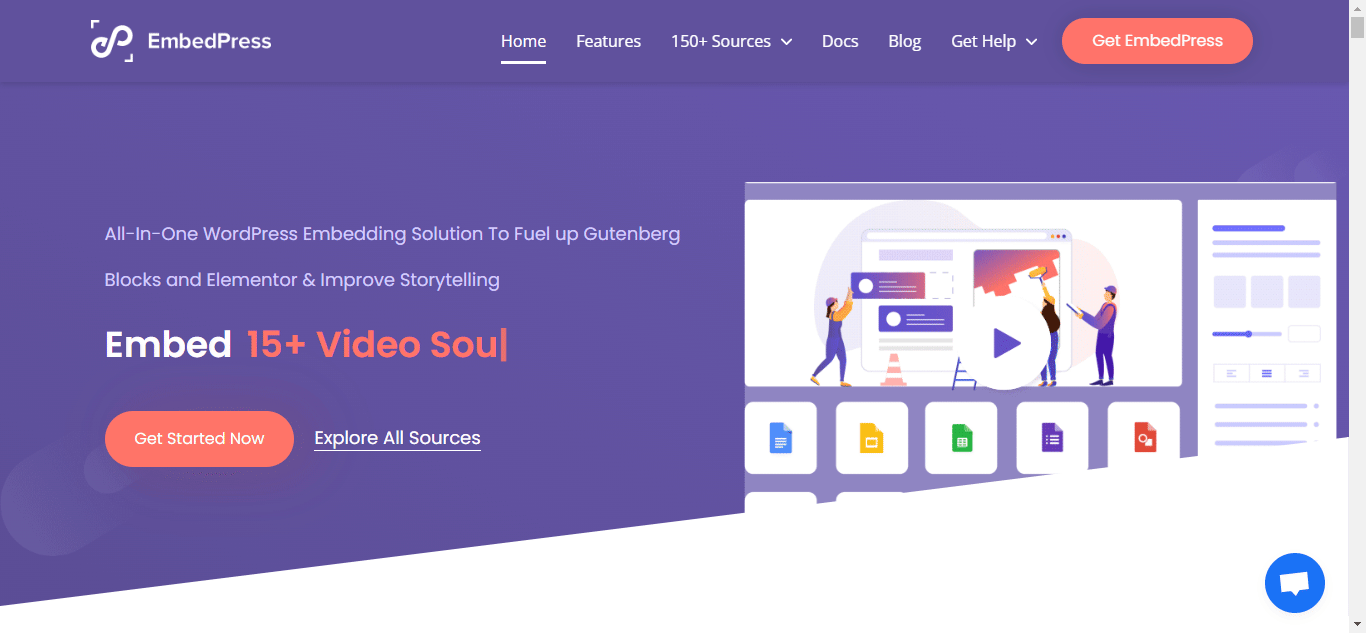The width and height of the screenshot is (1366, 633).
Task: Click the slider control in sidebar mockup
Action: [x=1249, y=333]
